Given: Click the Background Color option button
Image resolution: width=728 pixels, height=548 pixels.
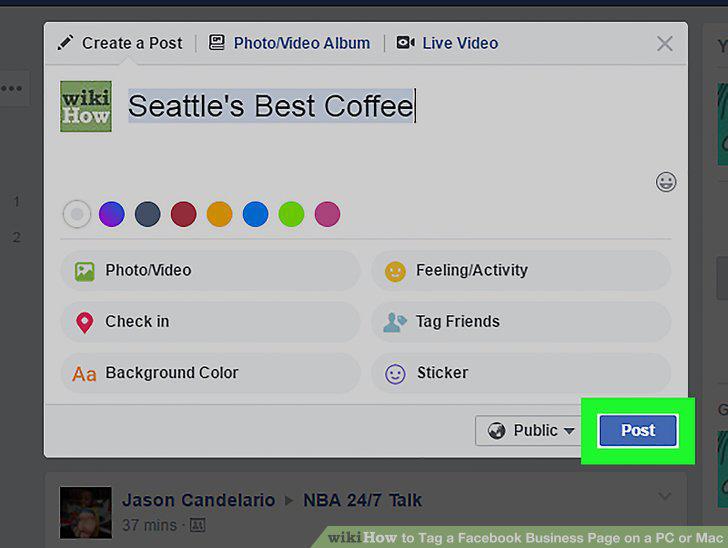Looking at the screenshot, I should coord(210,373).
